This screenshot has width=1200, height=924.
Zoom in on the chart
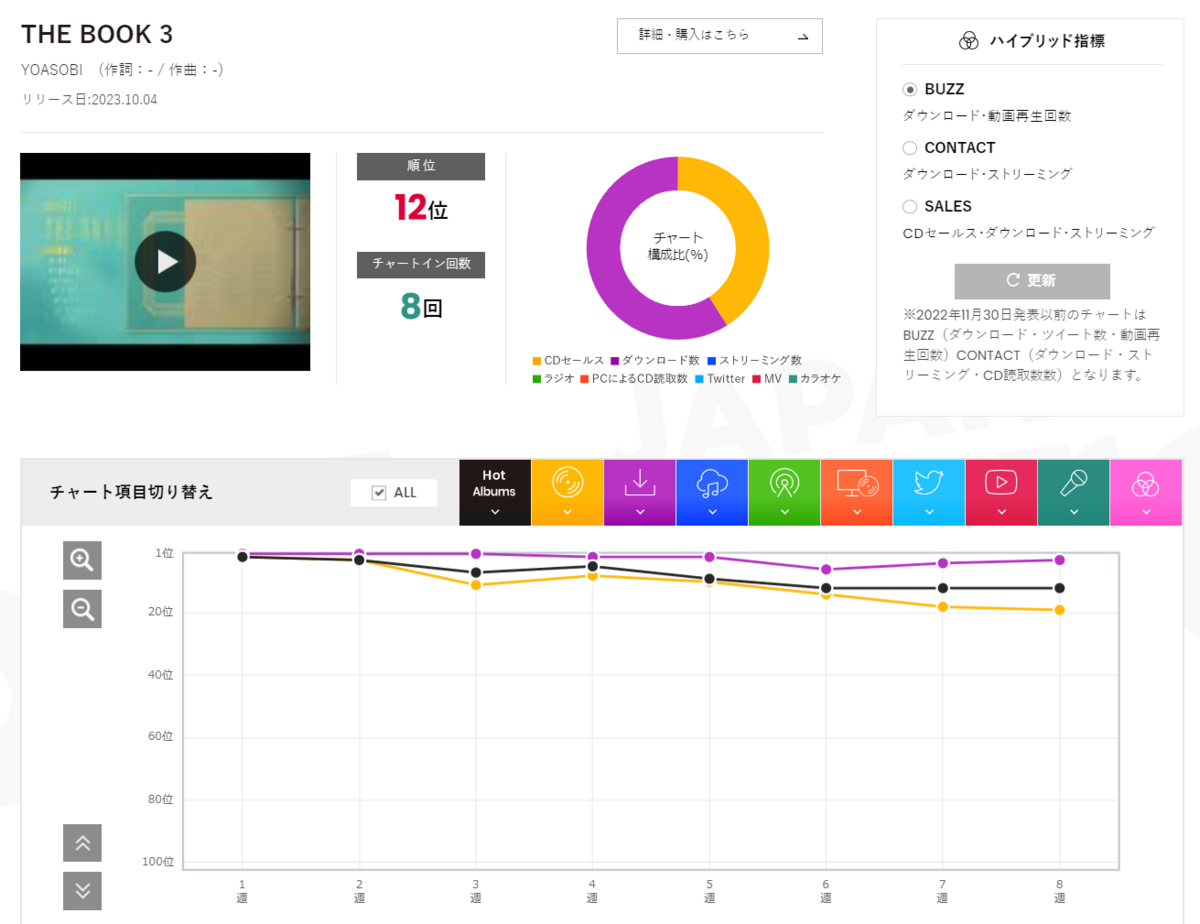pyautogui.click(x=82, y=560)
